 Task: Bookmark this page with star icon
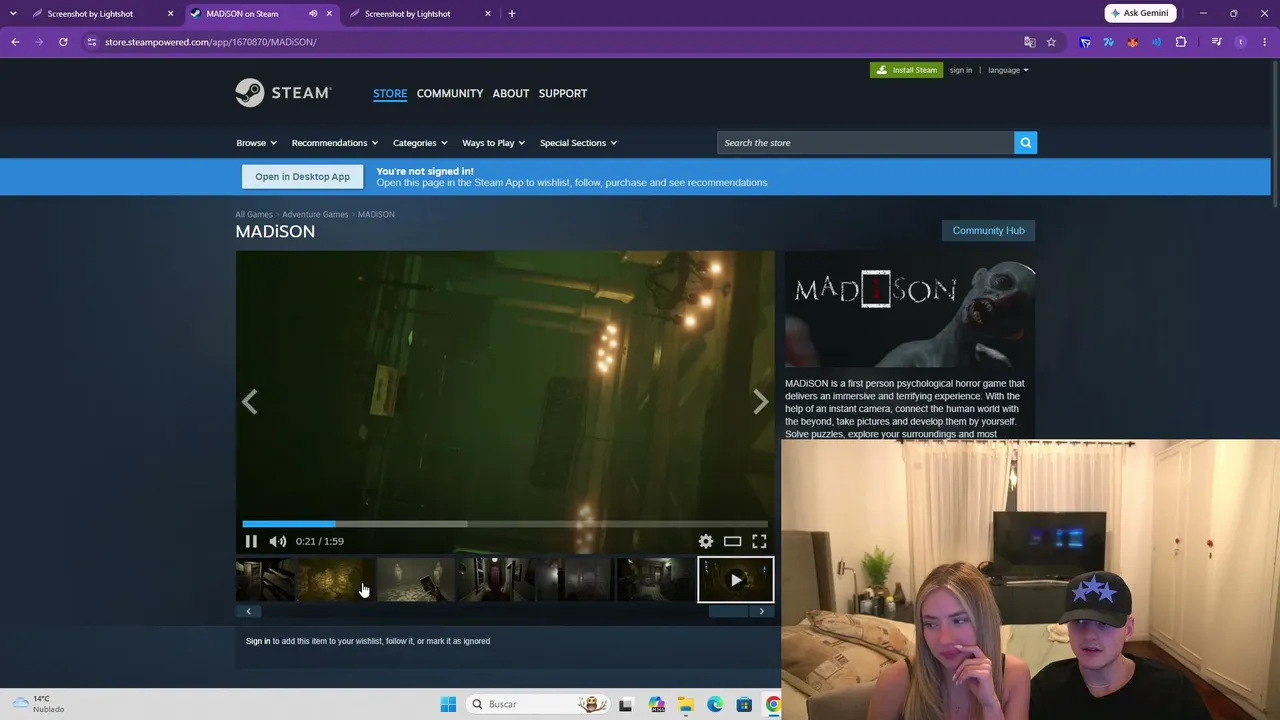pos(1051,42)
